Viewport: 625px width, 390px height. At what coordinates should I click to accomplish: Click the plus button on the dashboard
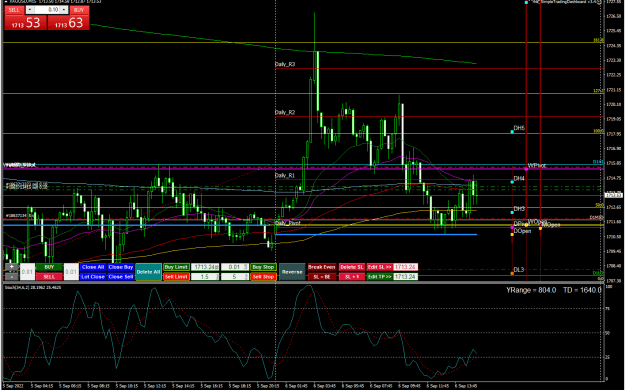[x=12, y=267]
